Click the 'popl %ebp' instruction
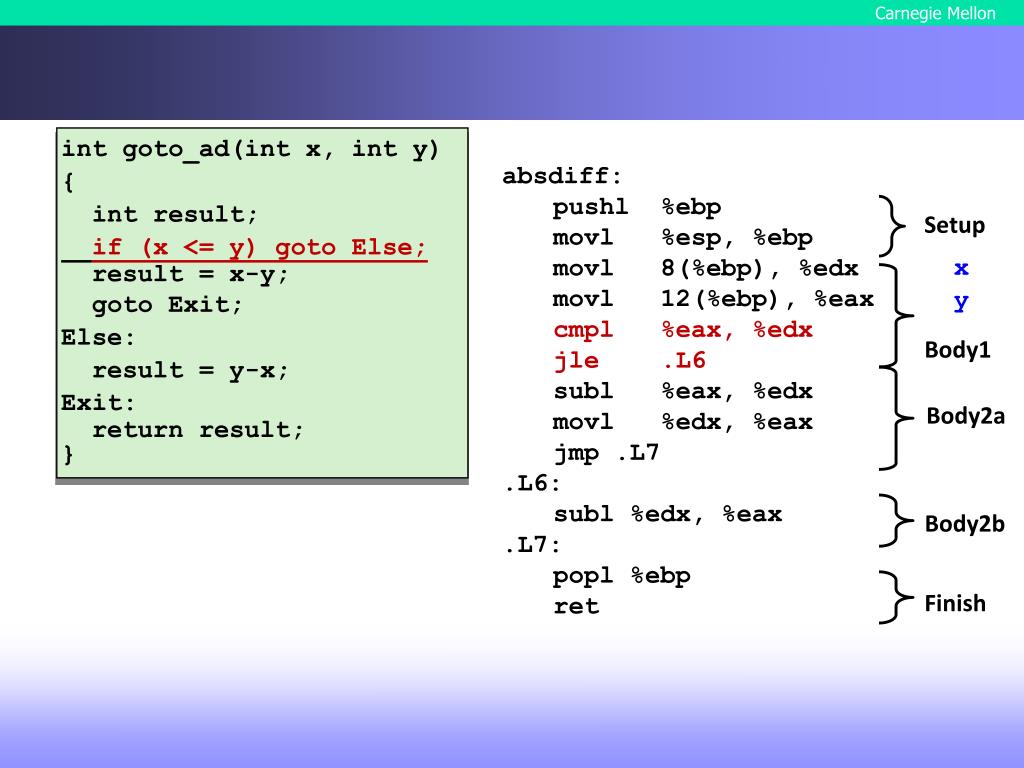Screen dimensions: 1024x768 click(622, 576)
